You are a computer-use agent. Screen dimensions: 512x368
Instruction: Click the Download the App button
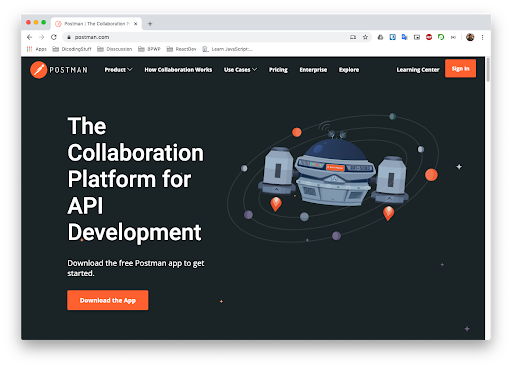point(108,300)
